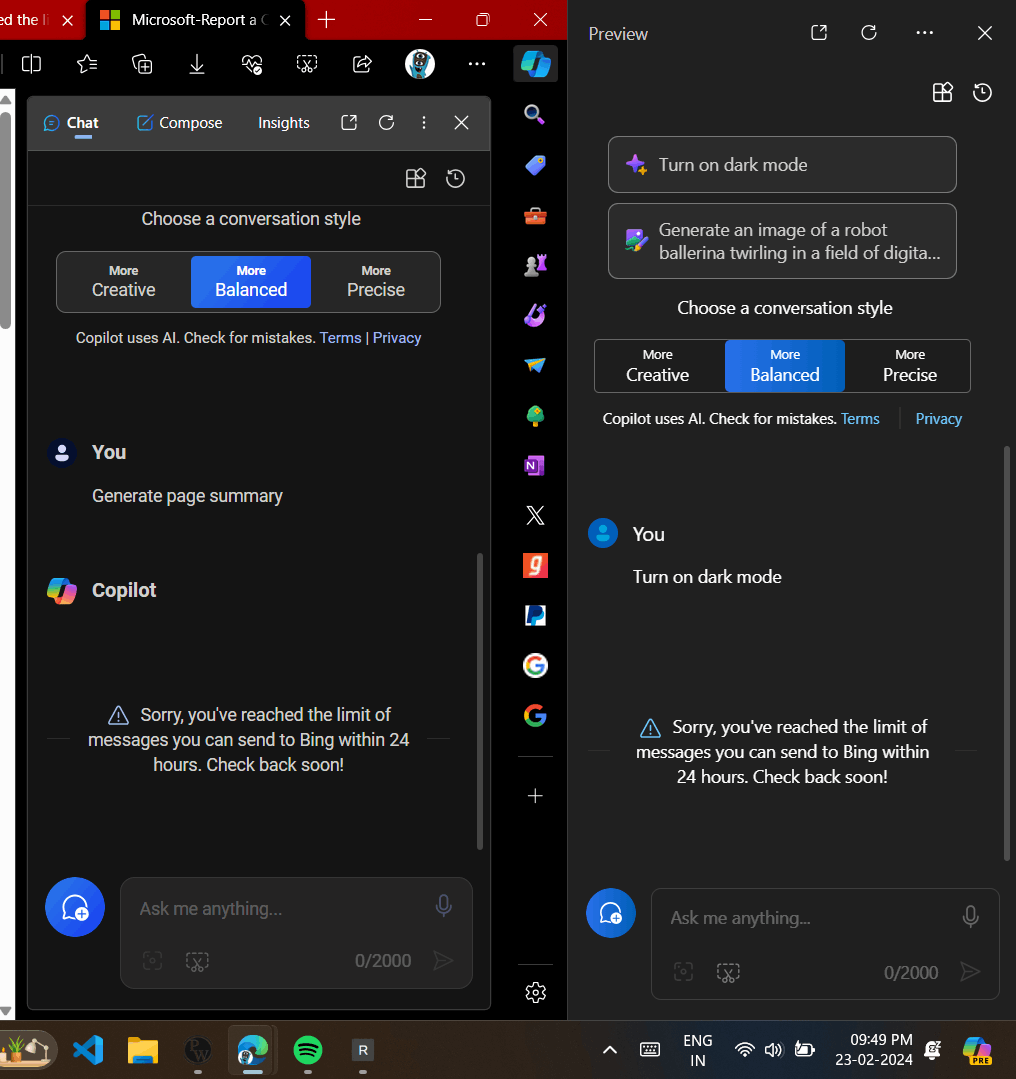Switch to the Insights tab
The width and height of the screenshot is (1016, 1079).
(x=284, y=123)
